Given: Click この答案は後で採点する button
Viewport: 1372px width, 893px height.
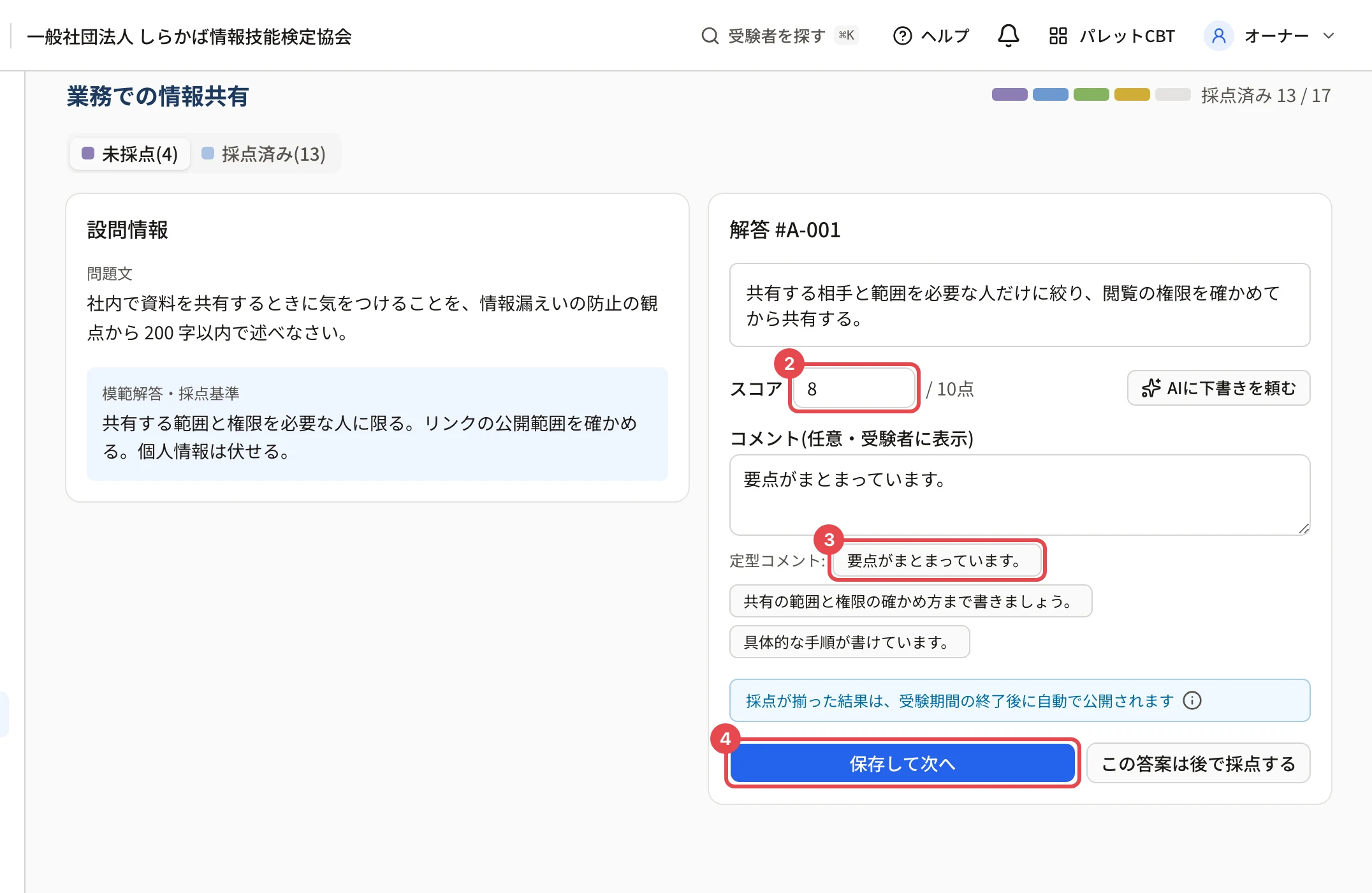Looking at the screenshot, I should pos(1198,764).
